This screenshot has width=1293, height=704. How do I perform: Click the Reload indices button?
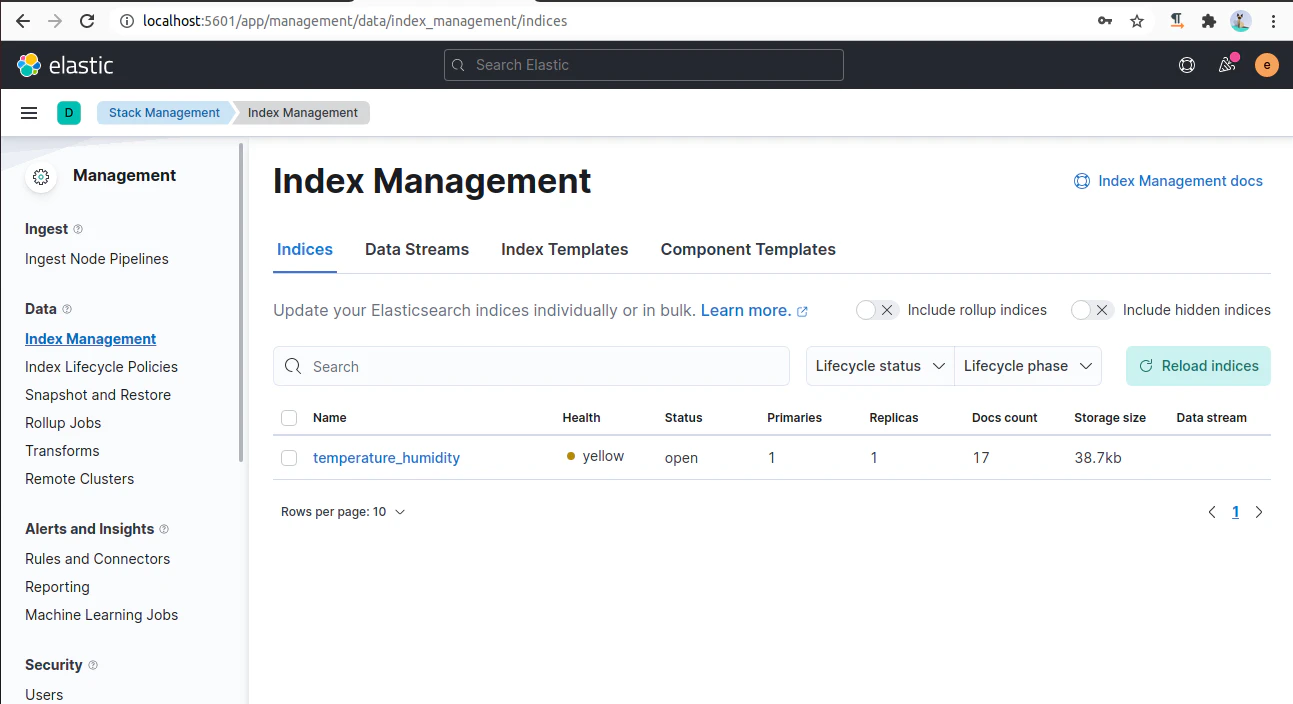click(x=1198, y=366)
